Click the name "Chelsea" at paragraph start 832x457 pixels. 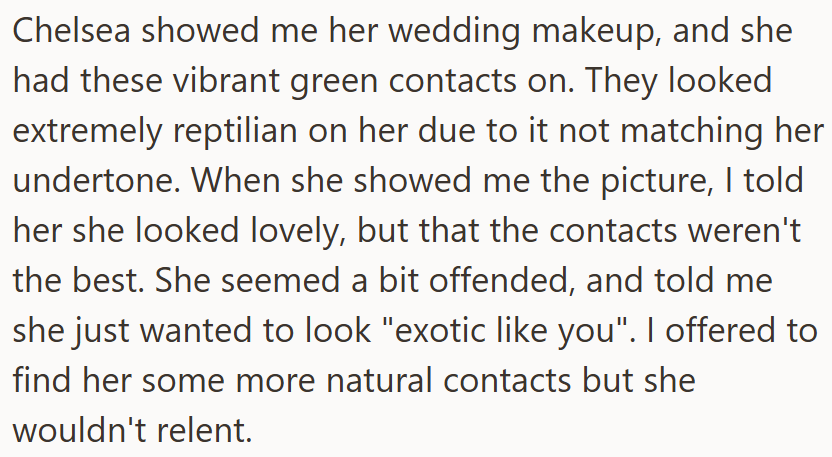pos(72,30)
